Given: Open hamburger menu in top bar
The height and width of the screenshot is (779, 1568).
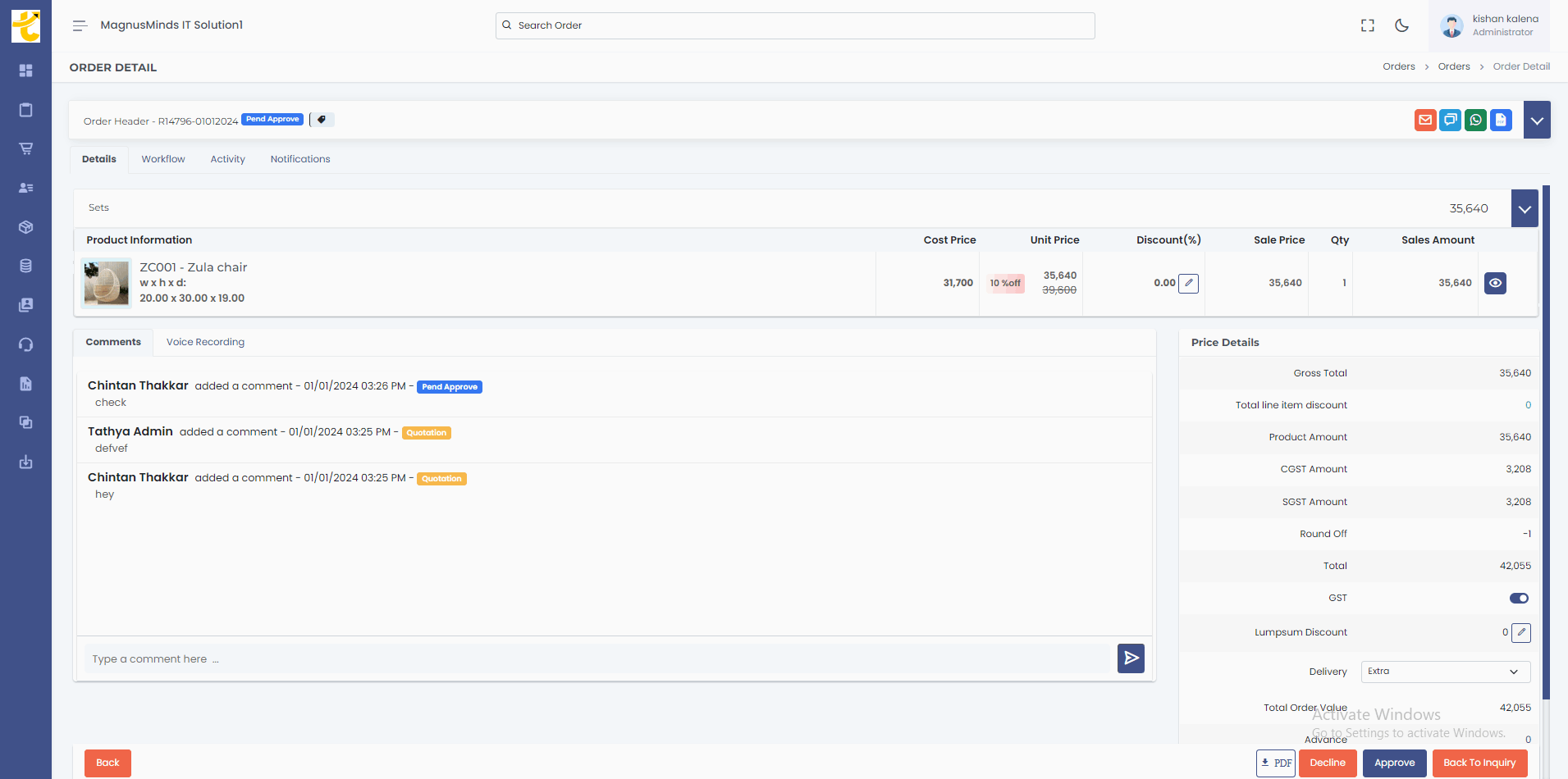Looking at the screenshot, I should pos(80,25).
